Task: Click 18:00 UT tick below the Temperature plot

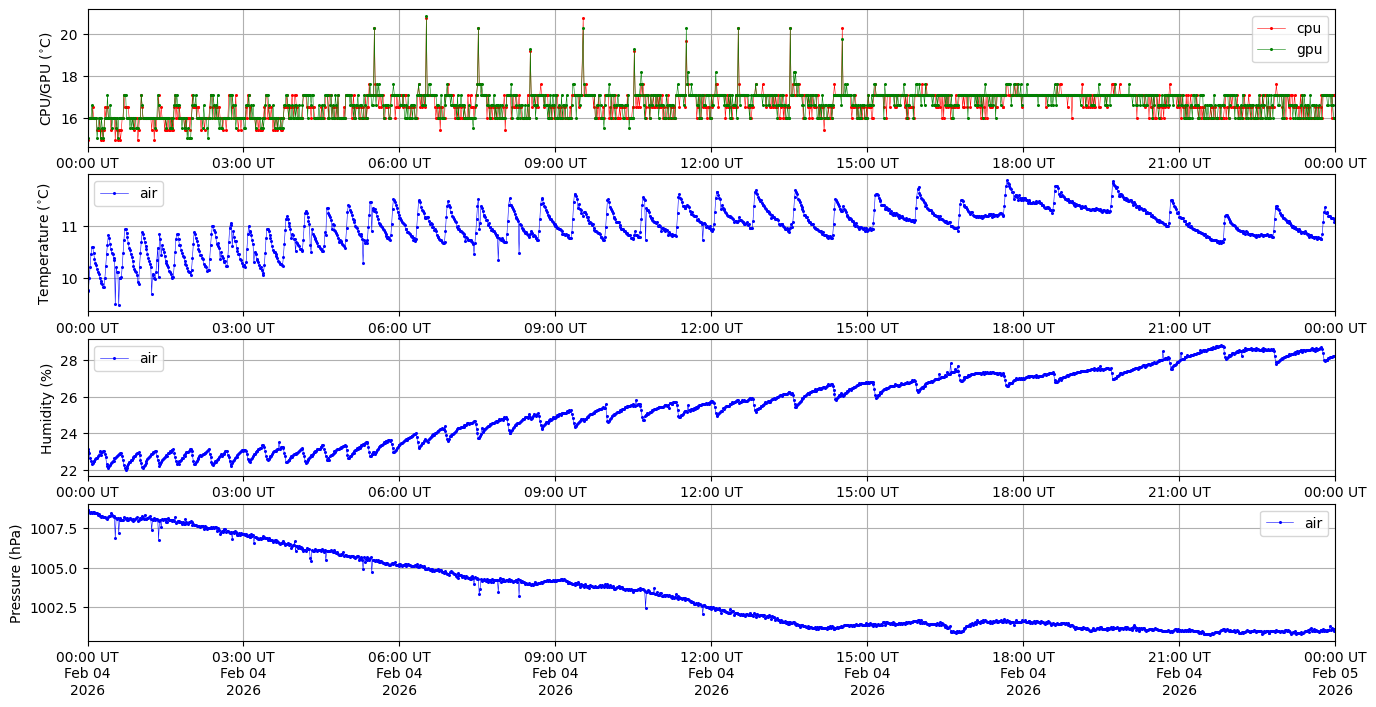Action: pos(1023,327)
